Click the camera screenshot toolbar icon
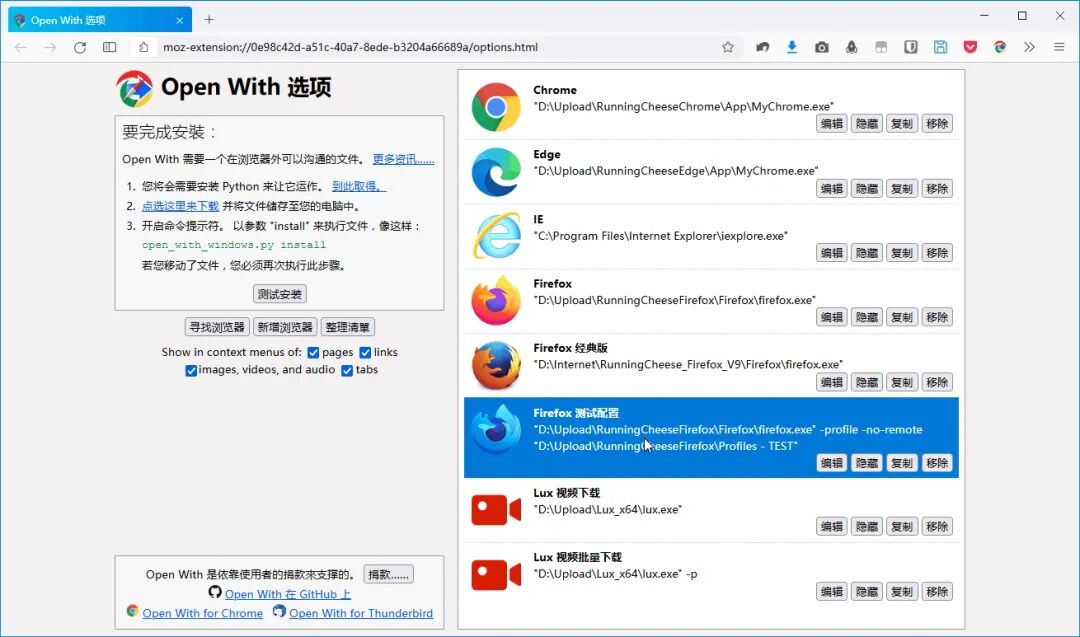 (x=822, y=48)
